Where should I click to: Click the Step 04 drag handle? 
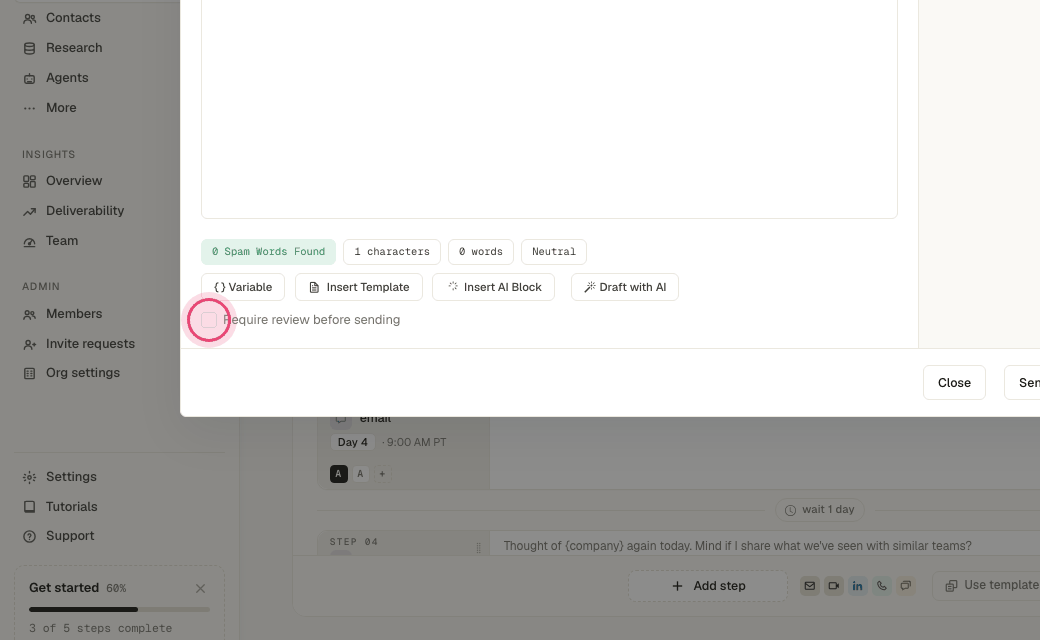[478, 548]
